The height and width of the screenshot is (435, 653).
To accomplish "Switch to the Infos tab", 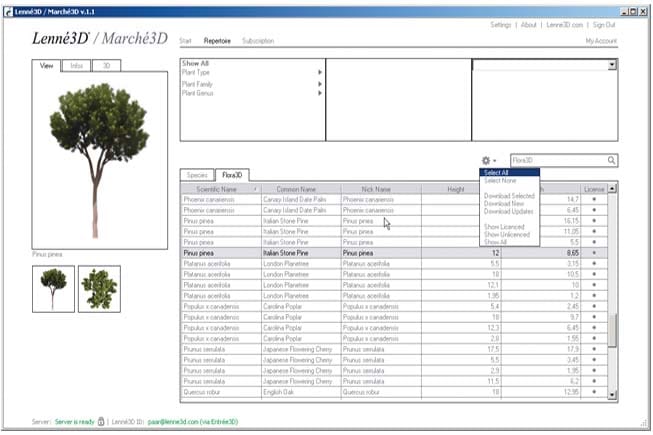I will [76, 66].
